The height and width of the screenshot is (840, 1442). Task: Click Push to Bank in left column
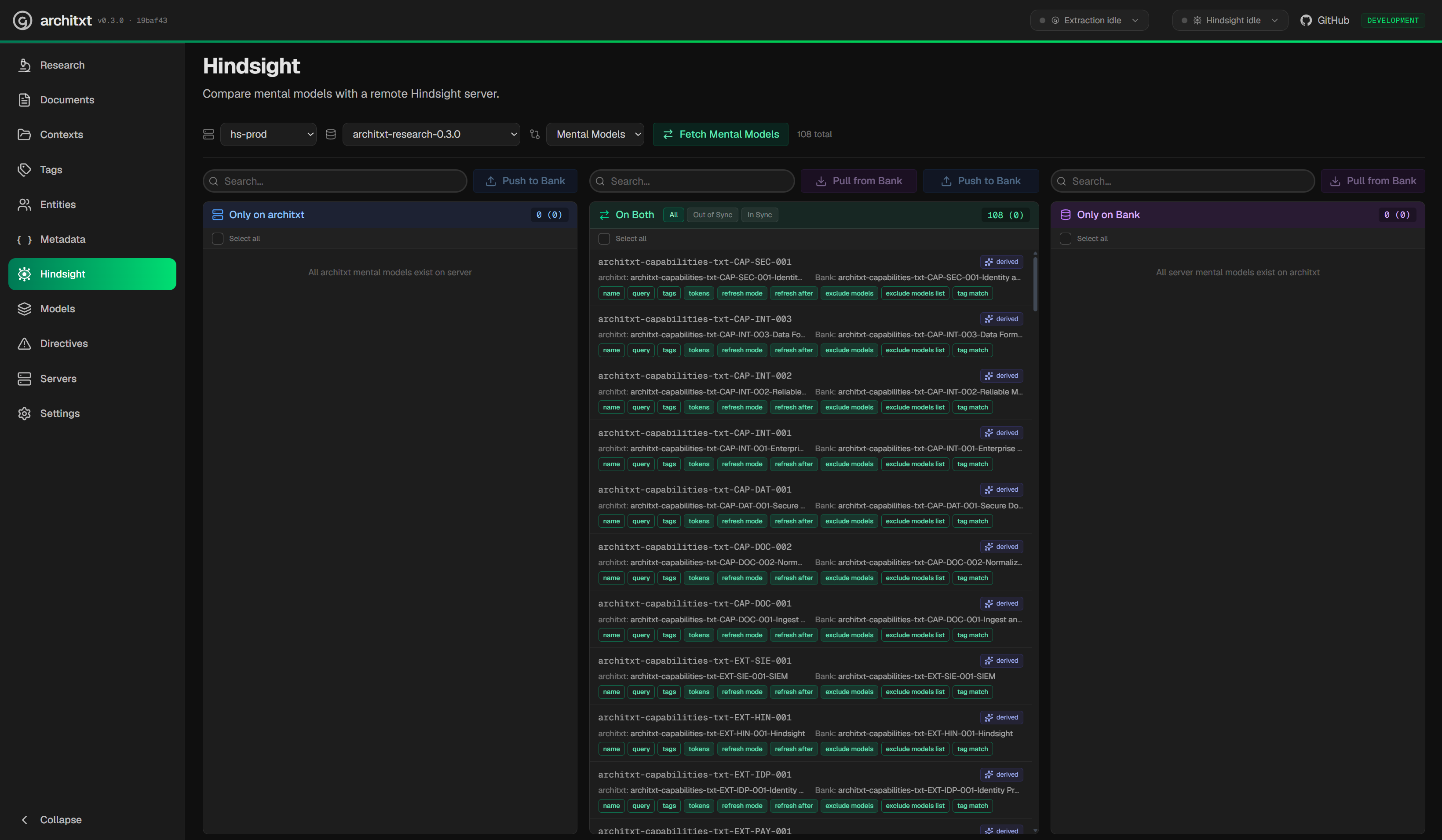(x=525, y=181)
